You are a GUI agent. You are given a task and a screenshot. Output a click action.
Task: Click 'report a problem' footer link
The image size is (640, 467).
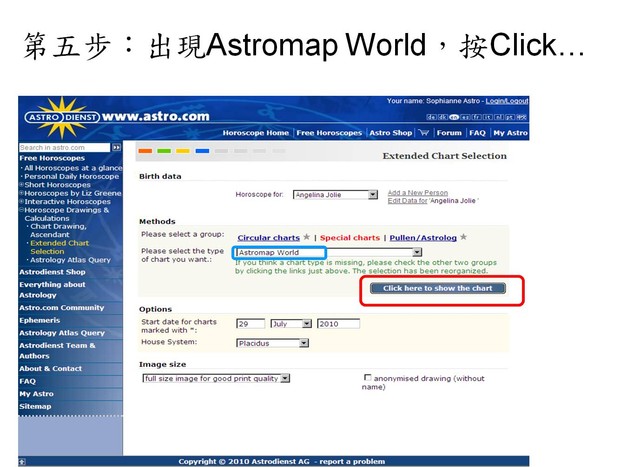[352, 461]
